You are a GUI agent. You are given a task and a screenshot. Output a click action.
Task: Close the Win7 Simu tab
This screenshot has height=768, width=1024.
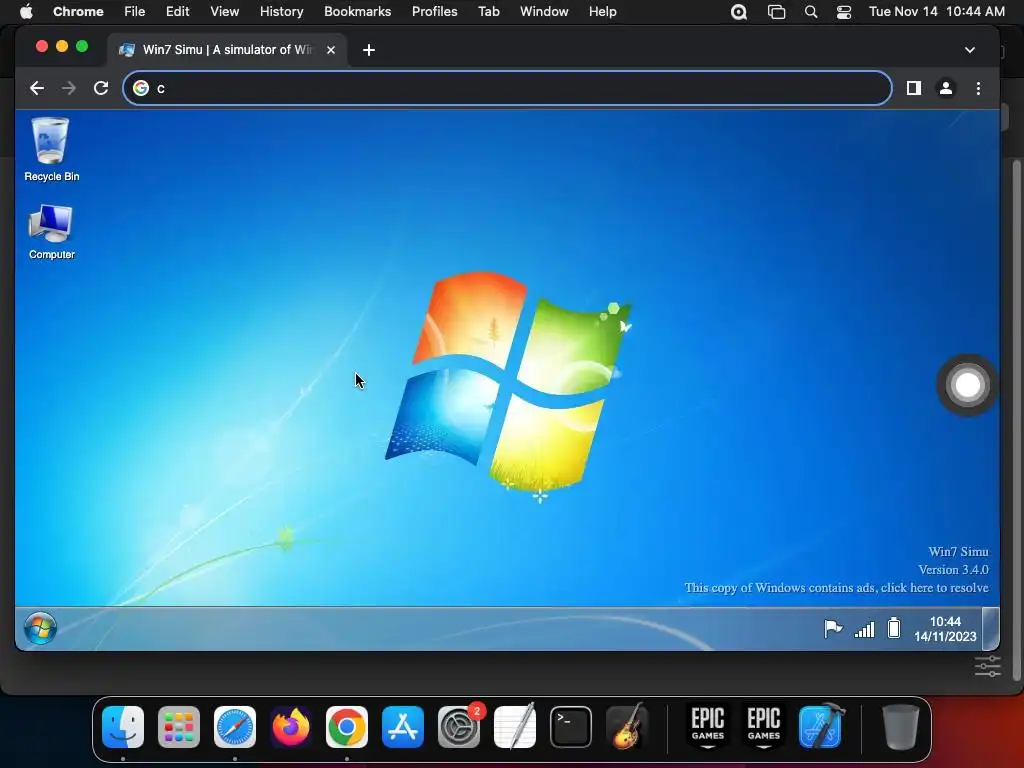(331, 50)
